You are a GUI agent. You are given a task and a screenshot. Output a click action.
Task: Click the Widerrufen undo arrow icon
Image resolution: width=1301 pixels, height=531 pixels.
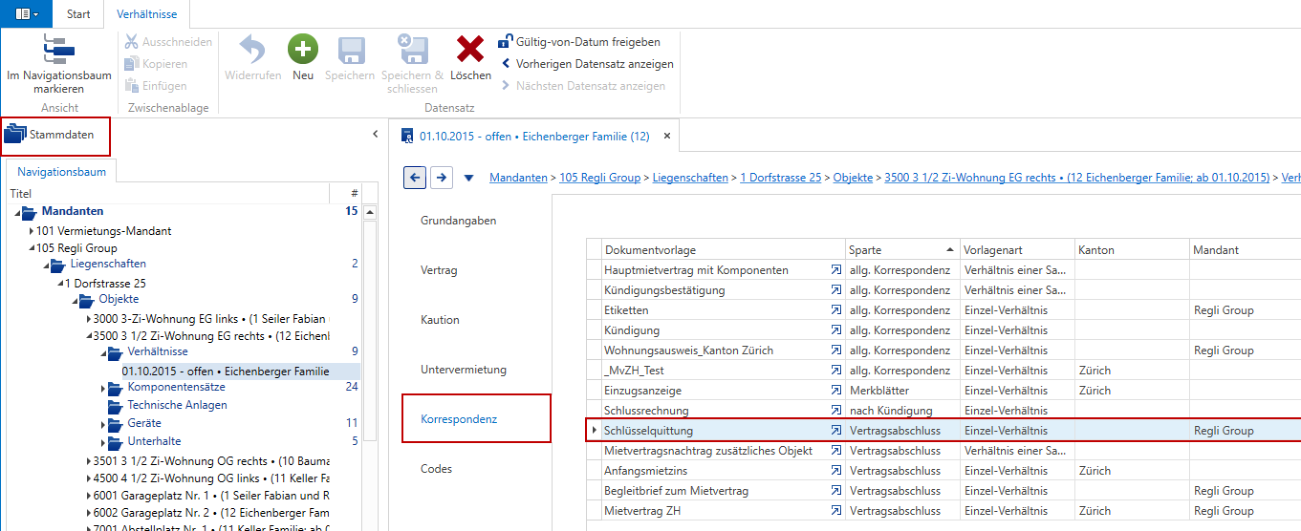(x=252, y=50)
